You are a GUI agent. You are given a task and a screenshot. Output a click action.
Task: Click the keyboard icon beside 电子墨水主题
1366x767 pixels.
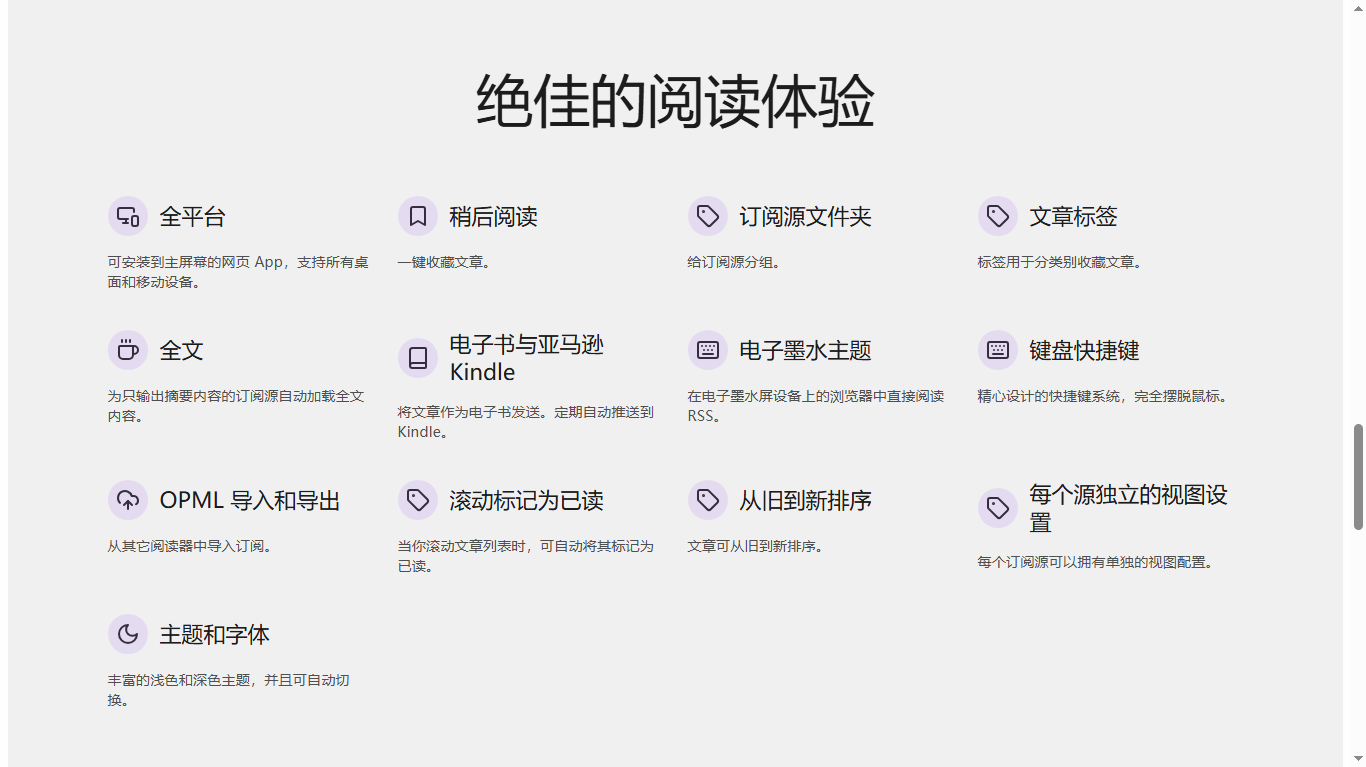click(x=707, y=350)
